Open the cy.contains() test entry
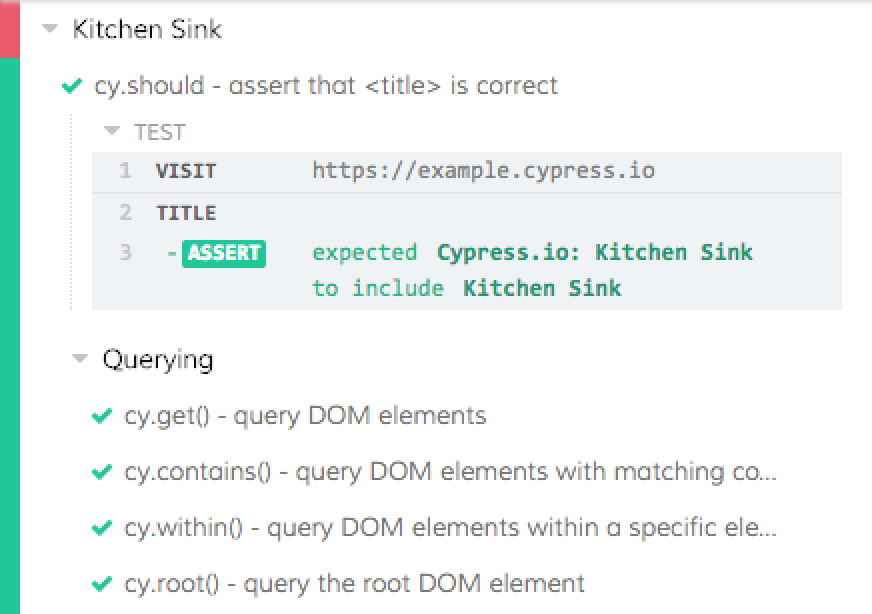This screenshot has width=872, height=614. tap(450, 472)
